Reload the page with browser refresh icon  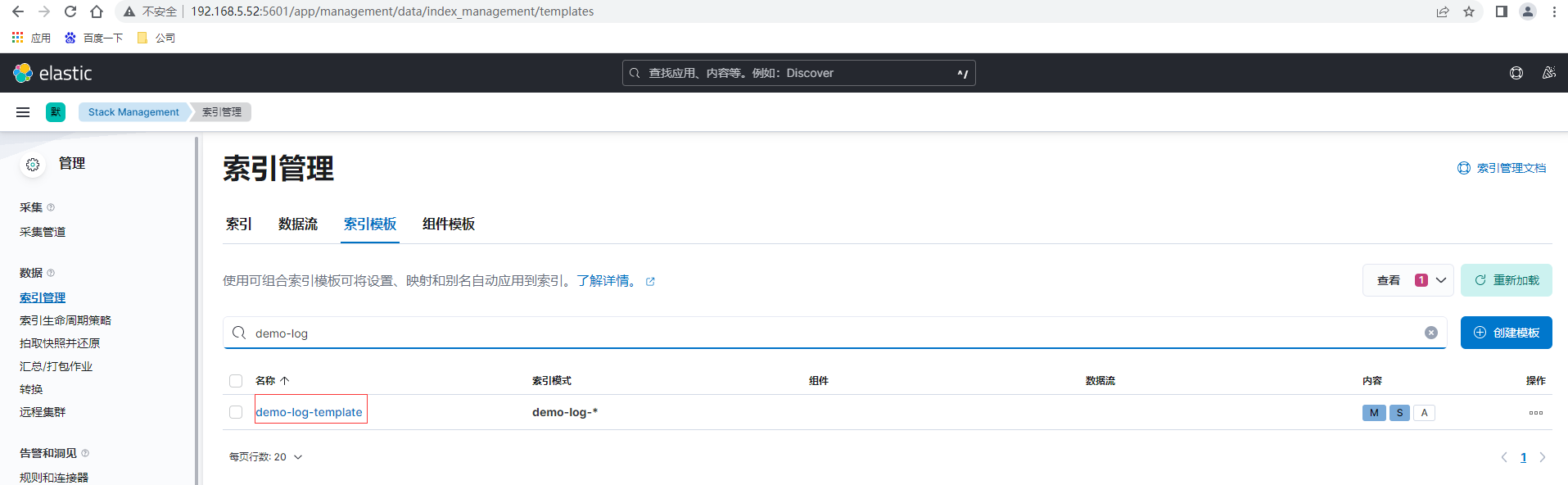tap(70, 11)
